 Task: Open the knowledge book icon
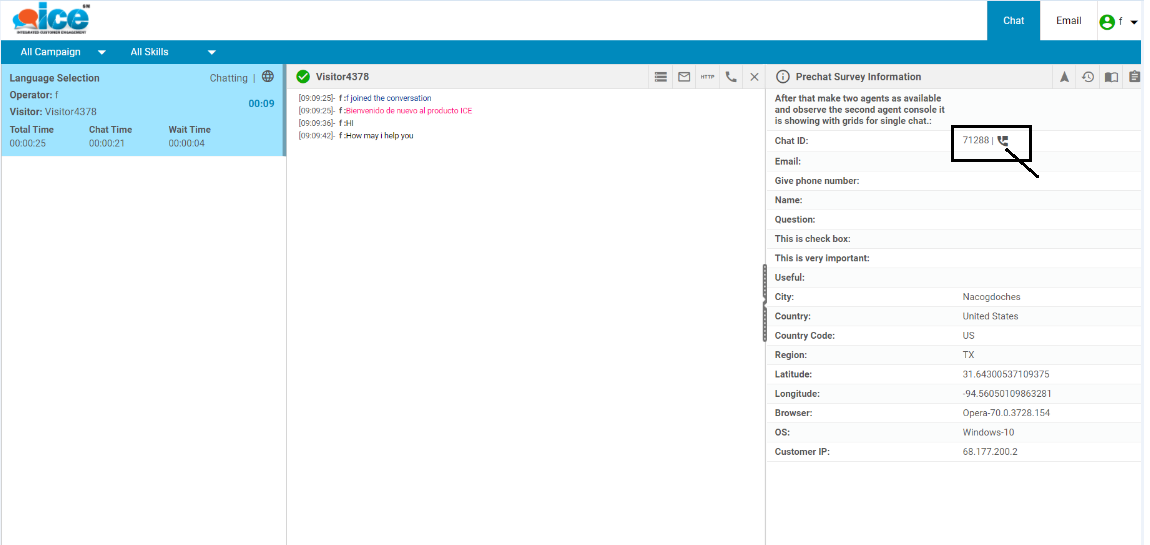1111,77
